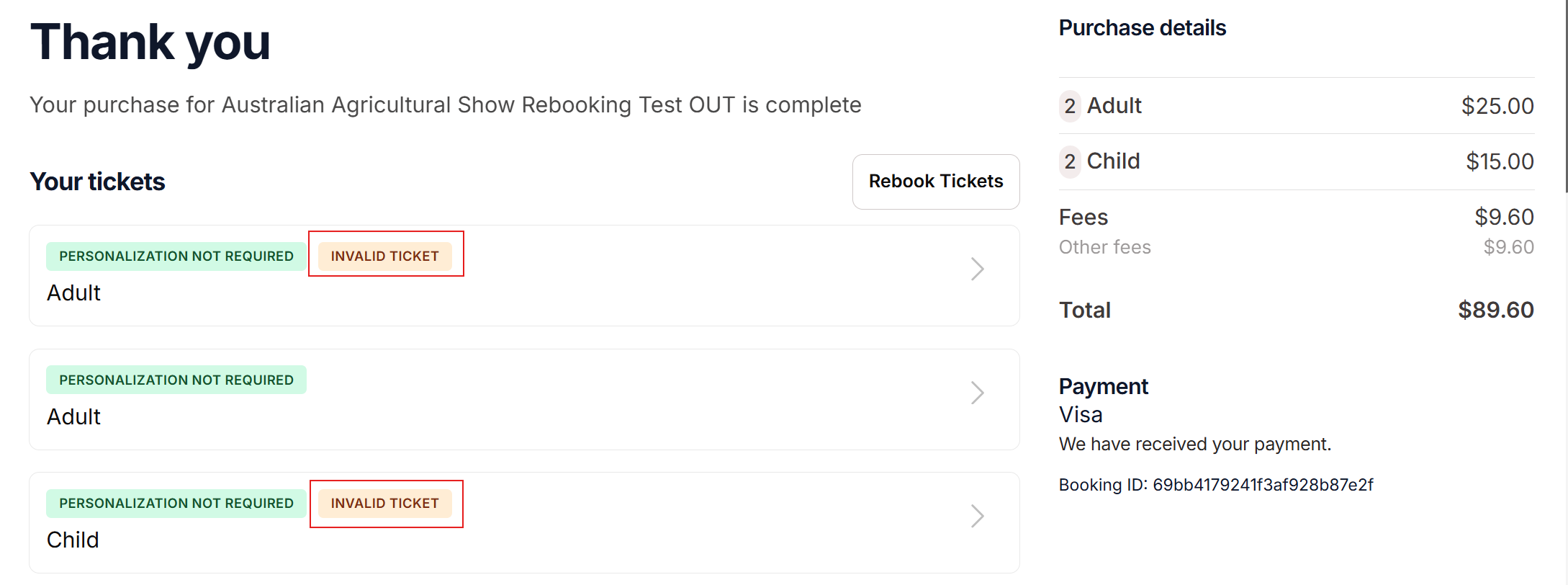Viewport: 1568px width, 585px height.
Task: Click the $89.60 total amount
Action: [x=1495, y=311]
